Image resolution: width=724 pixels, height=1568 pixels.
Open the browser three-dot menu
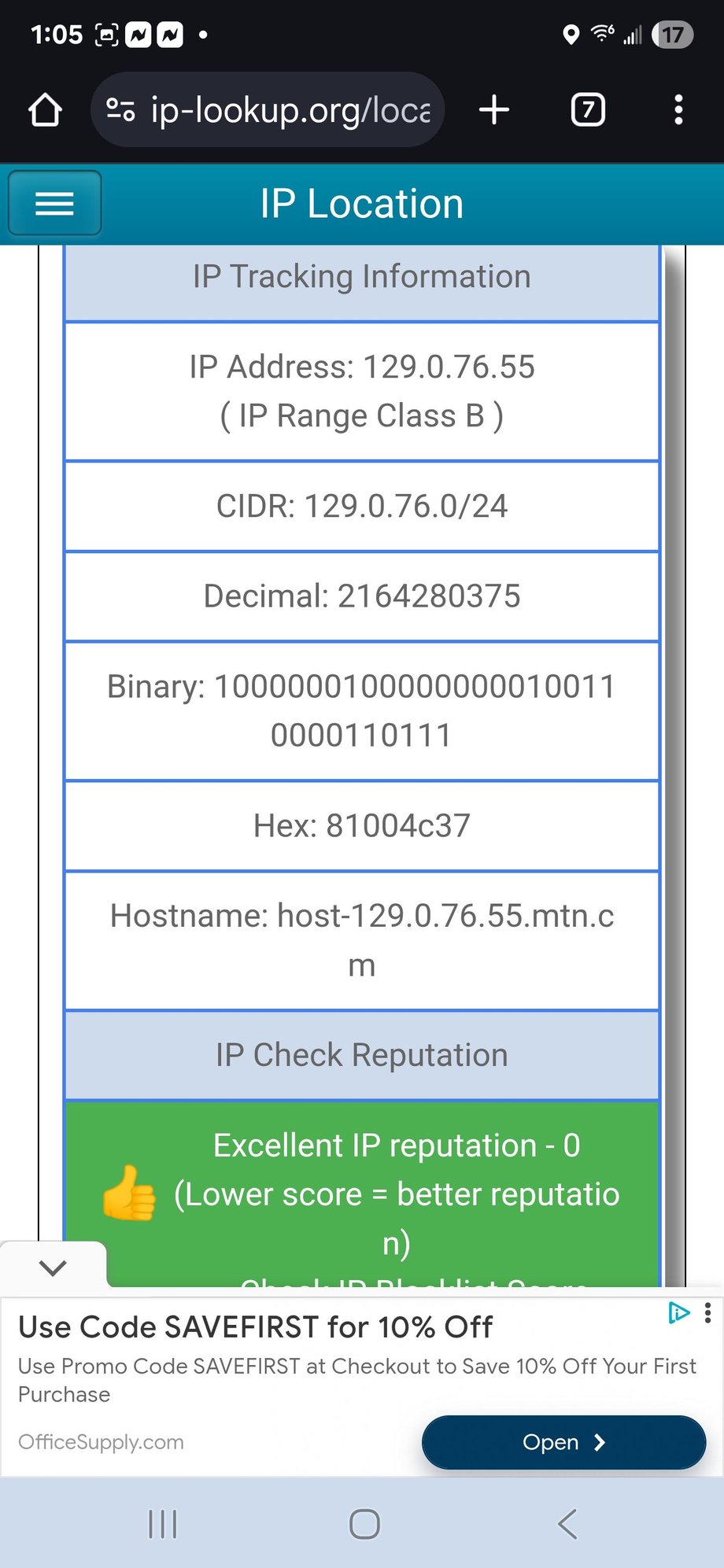(x=678, y=109)
